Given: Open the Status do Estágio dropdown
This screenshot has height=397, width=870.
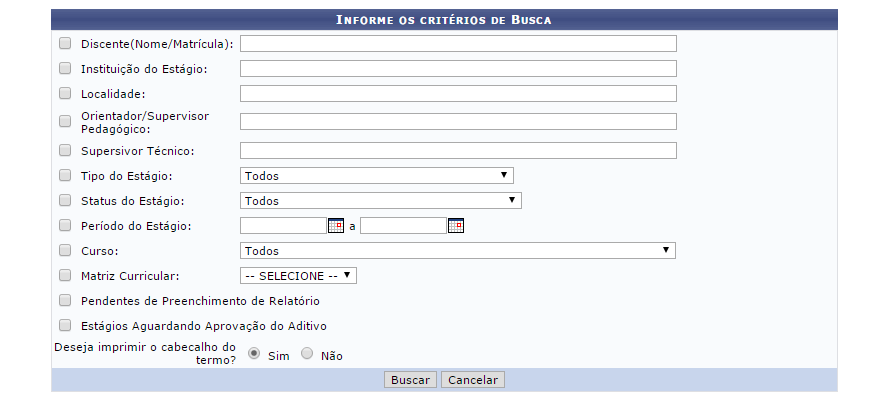Looking at the screenshot, I should click(x=381, y=201).
